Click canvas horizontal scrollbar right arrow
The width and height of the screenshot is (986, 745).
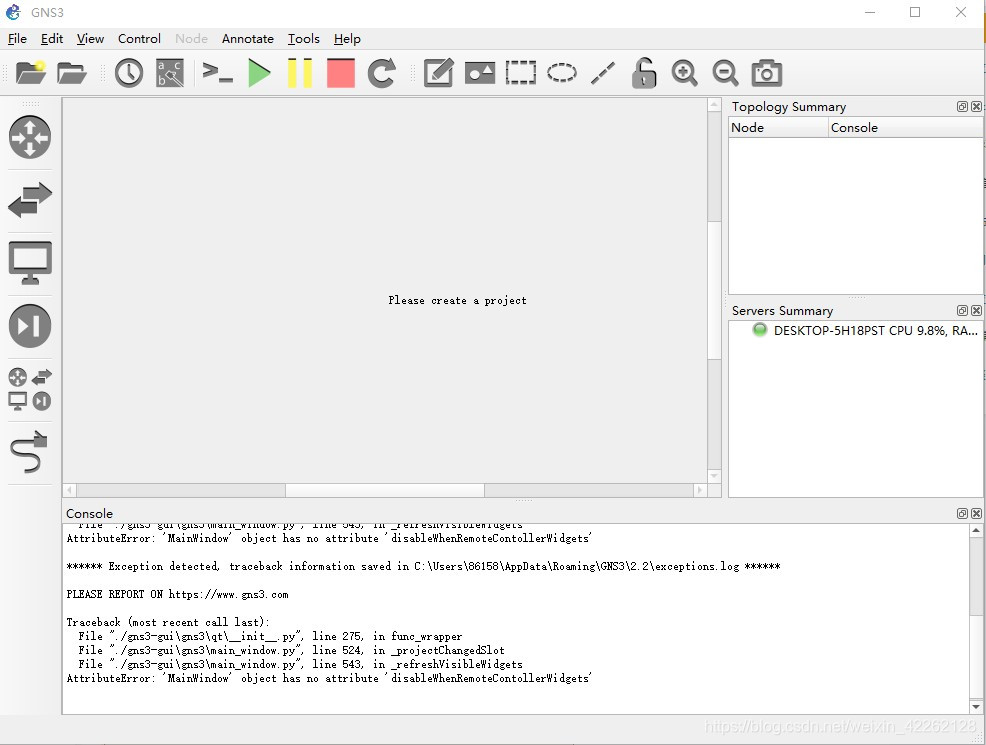click(700, 490)
